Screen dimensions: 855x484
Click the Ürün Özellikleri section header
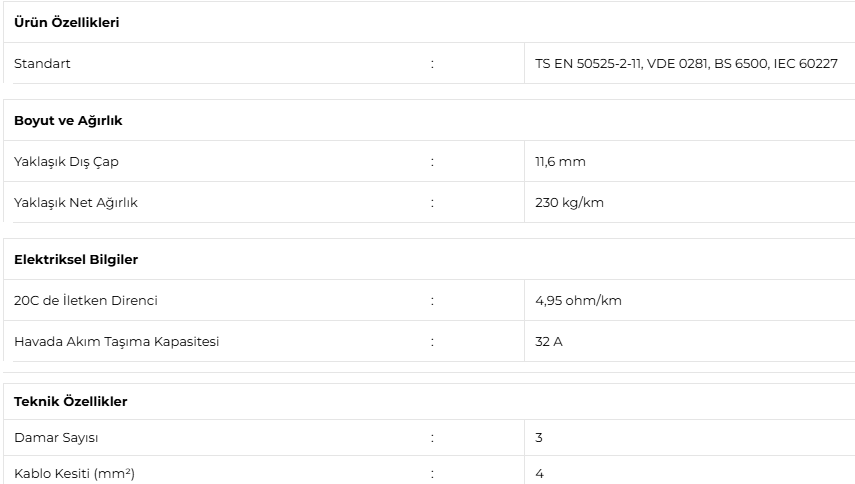67,22
